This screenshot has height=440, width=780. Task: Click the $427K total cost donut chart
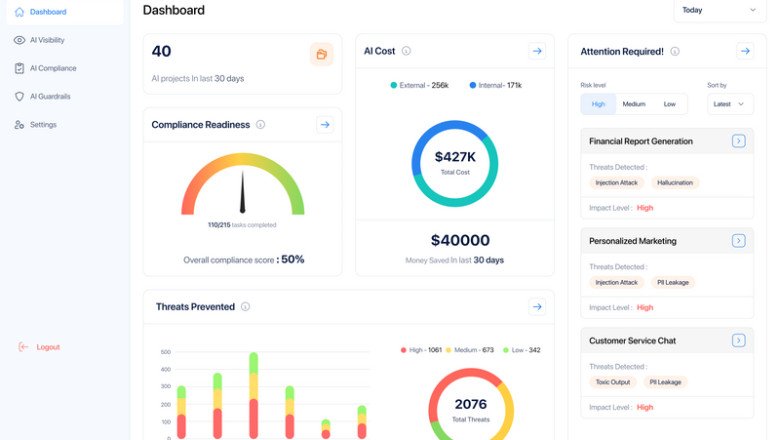(455, 163)
